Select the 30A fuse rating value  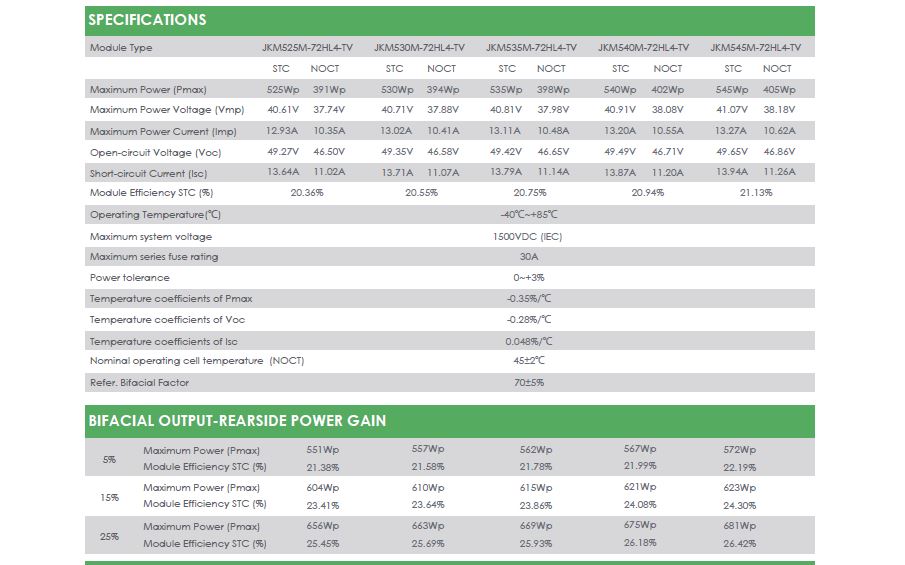tap(529, 257)
